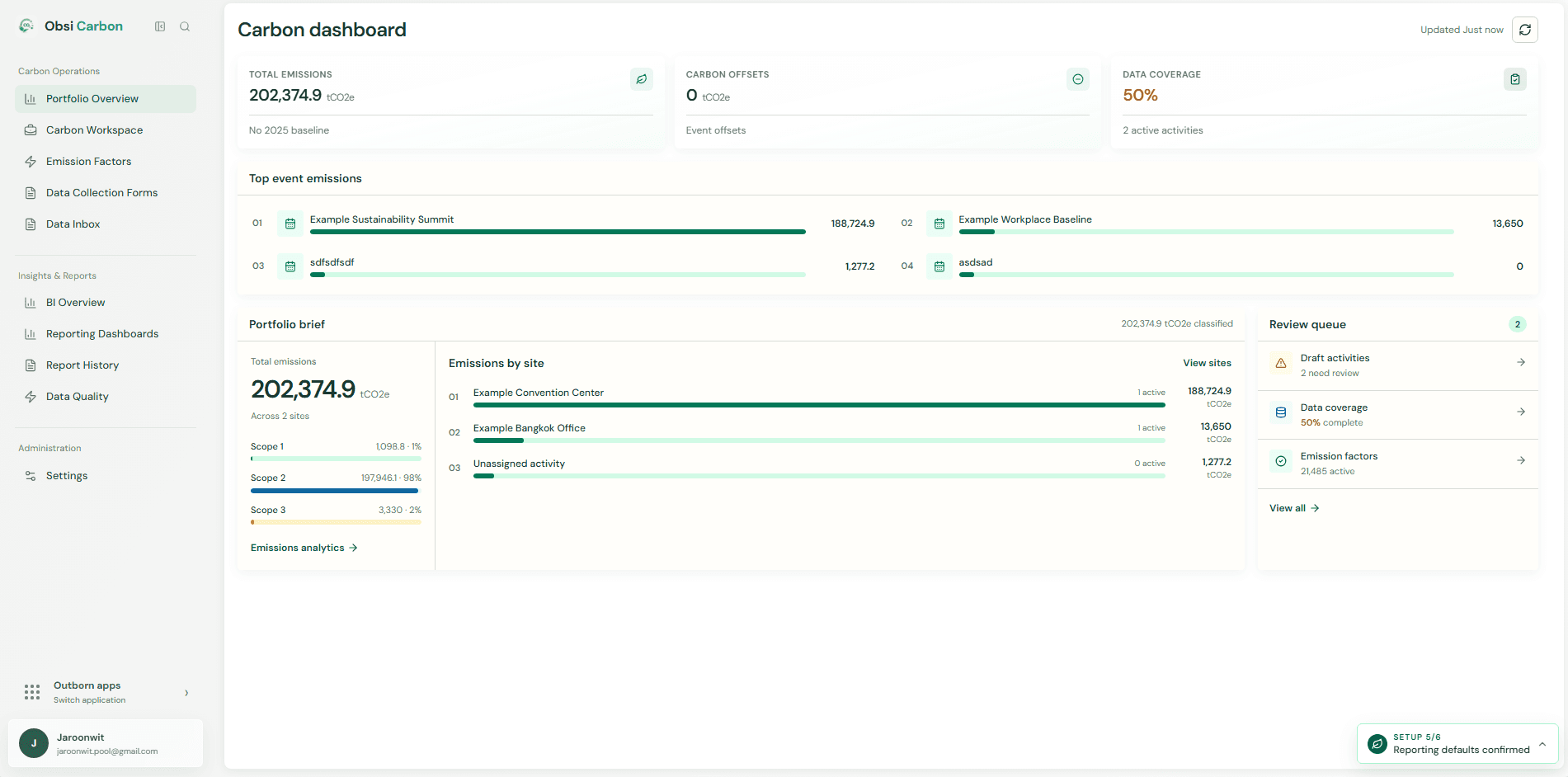Viewport: 1568px width, 777px height.
Task: Open Carbon Workspace from sidebar
Action: coord(106,130)
